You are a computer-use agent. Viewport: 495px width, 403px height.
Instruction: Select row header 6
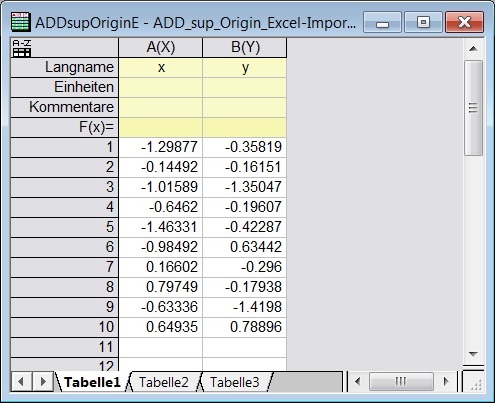(x=65, y=247)
